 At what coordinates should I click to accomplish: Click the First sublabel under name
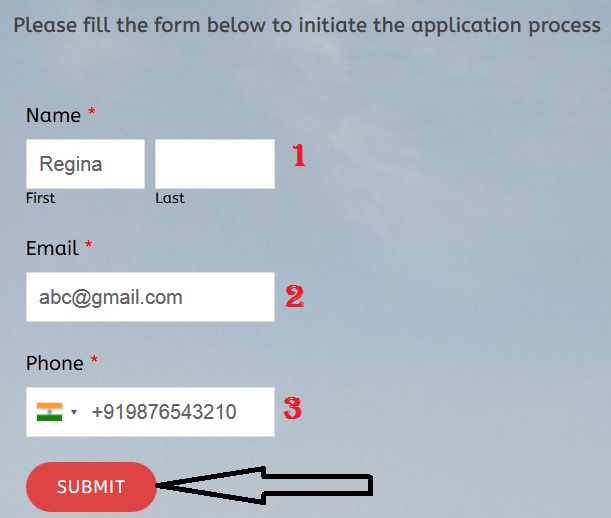click(x=41, y=198)
